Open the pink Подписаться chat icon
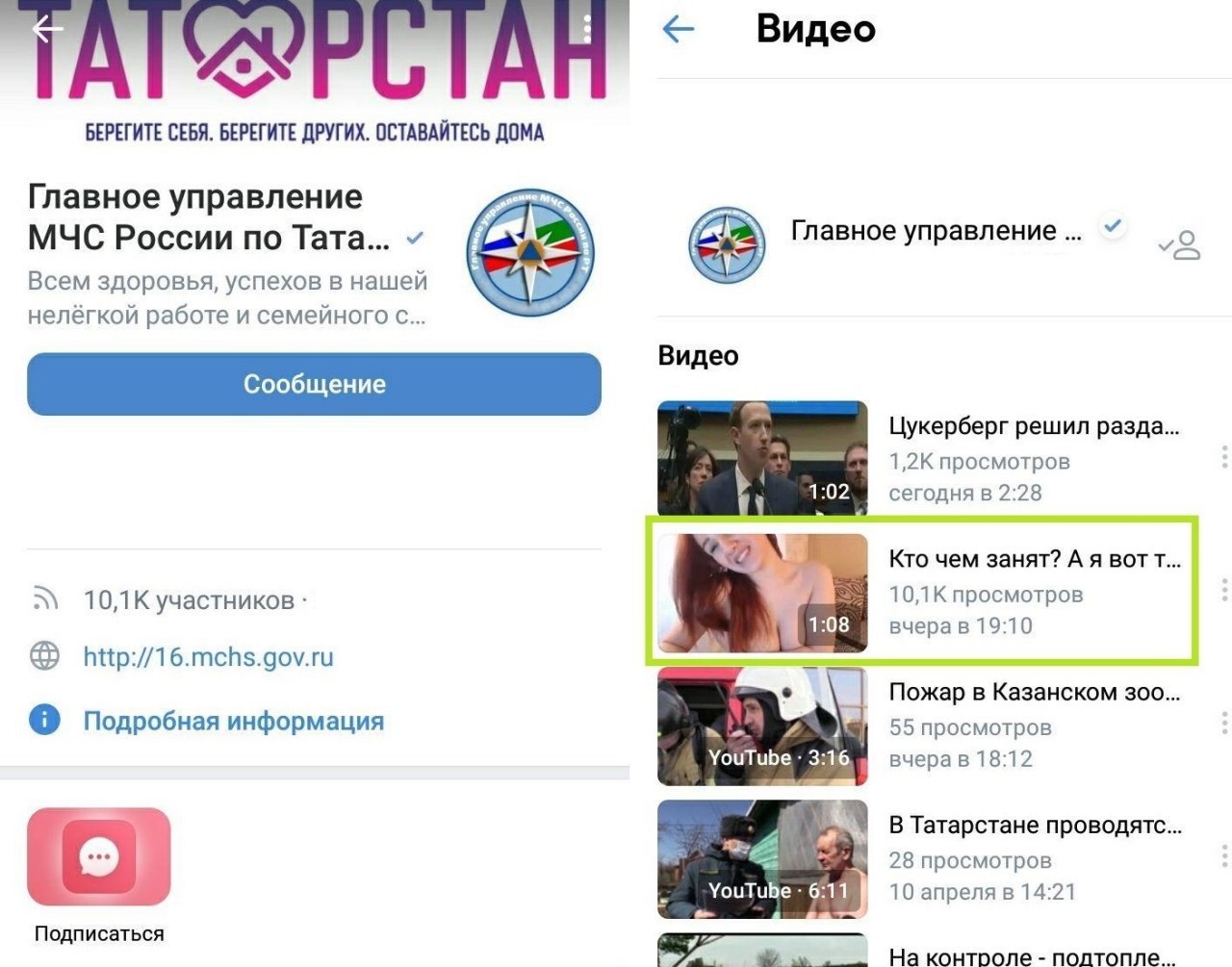Image resolution: width=1232 pixels, height=967 pixels. pyautogui.click(x=98, y=856)
